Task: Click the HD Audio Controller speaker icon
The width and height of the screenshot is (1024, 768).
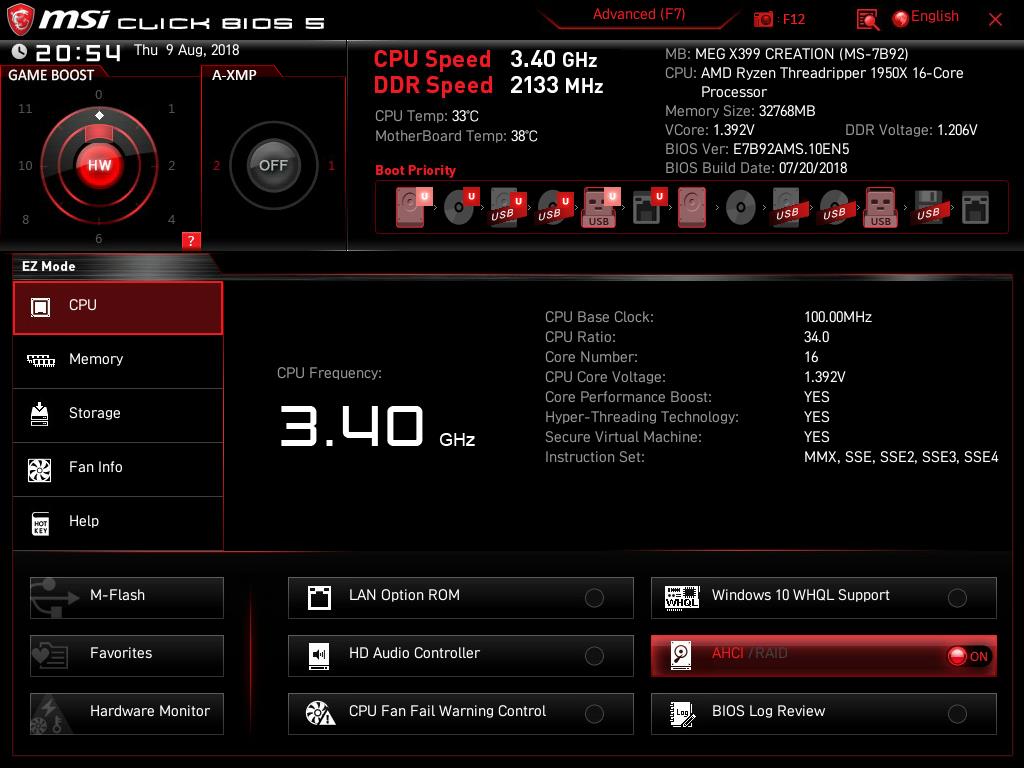Action: tap(319, 656)
